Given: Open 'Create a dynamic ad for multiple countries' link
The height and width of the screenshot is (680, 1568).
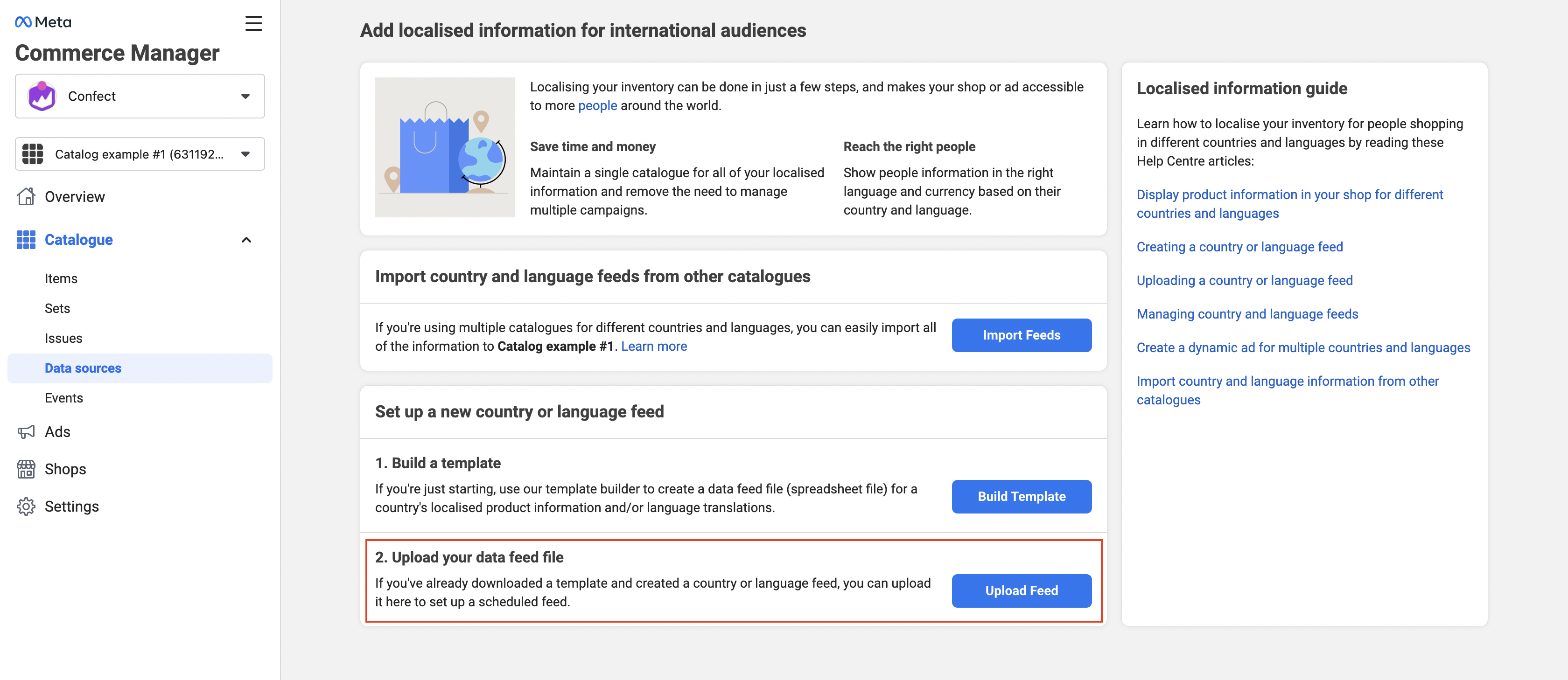Looking at the screenshot, I should click(1303, 347).
